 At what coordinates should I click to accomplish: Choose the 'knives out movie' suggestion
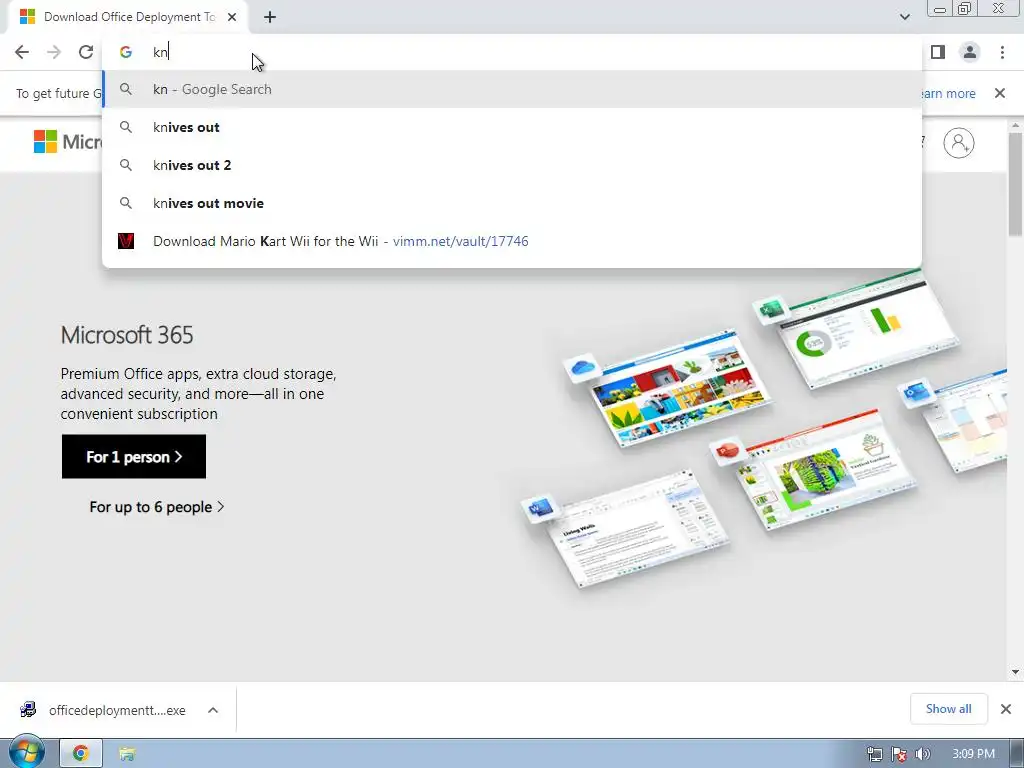pyautogui.click(x=512, y=203)
